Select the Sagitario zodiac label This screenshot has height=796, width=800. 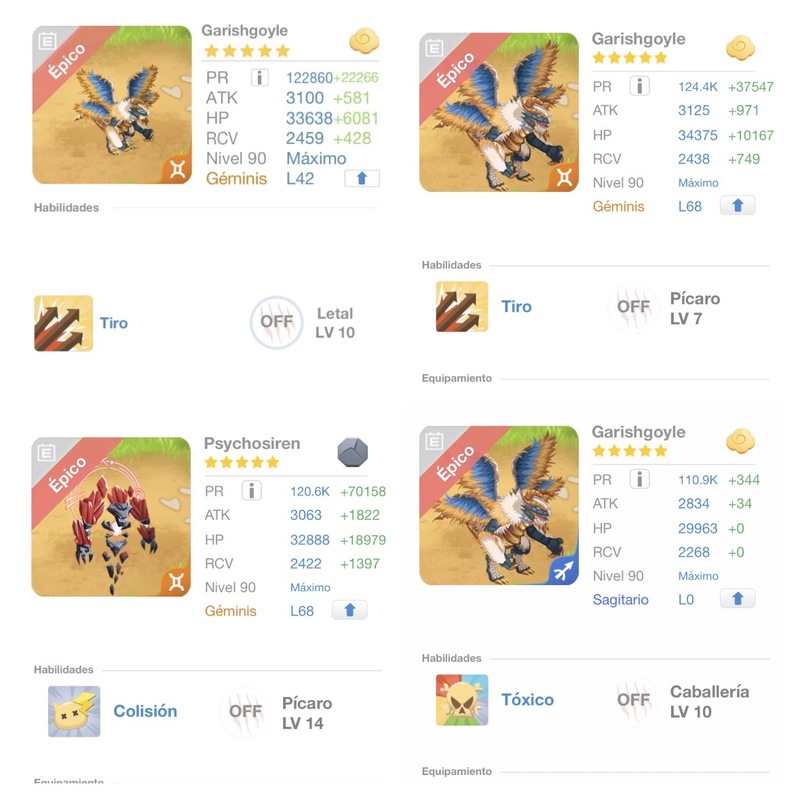[620, 600]
